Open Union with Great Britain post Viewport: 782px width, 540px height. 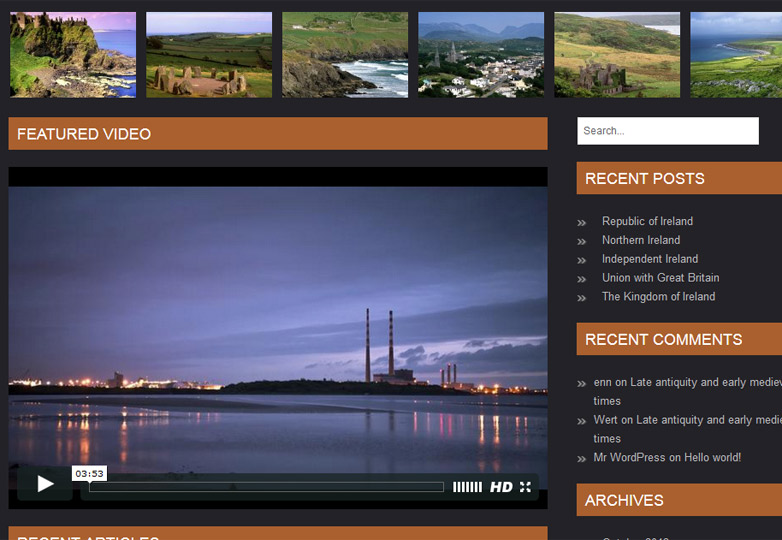(x=660, y=278)
